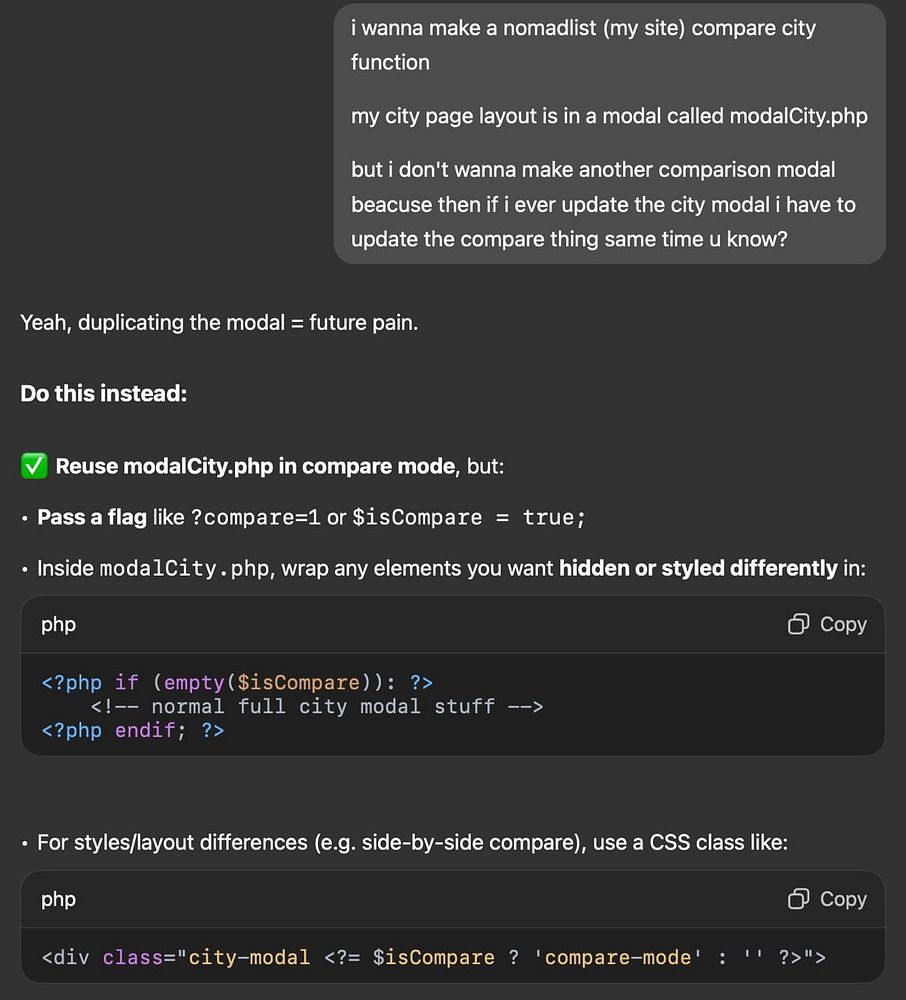The height and width of the screenshot is (1000, 906).
Task: Click the green checkmark emoji
Action: point(33,466)
